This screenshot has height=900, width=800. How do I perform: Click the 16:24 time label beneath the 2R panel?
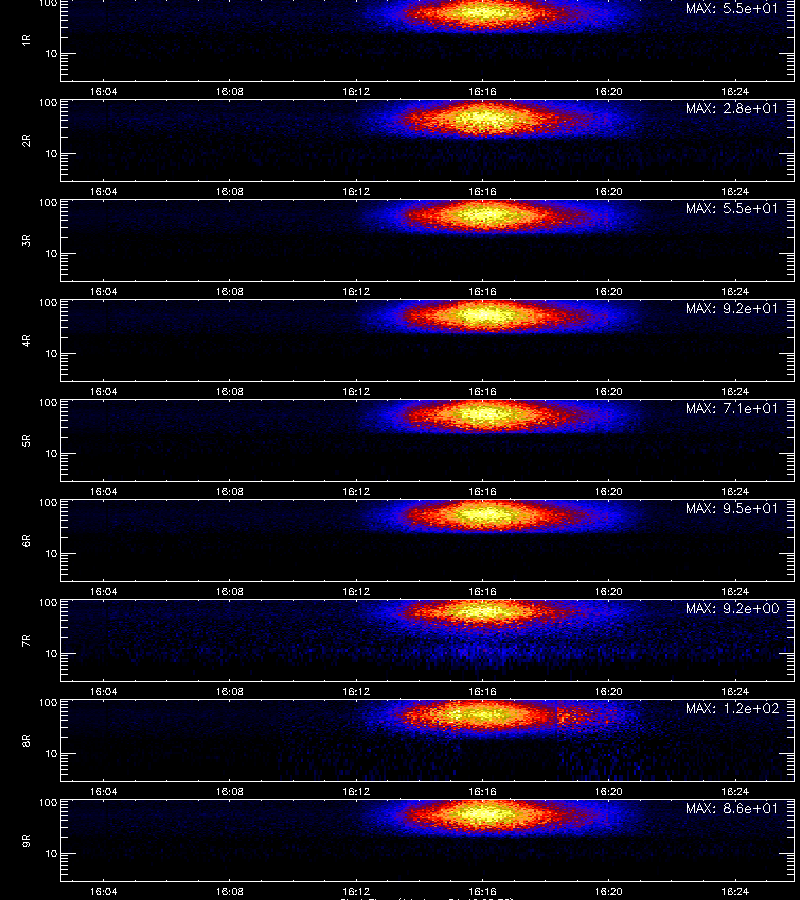[x=735, y=192]
